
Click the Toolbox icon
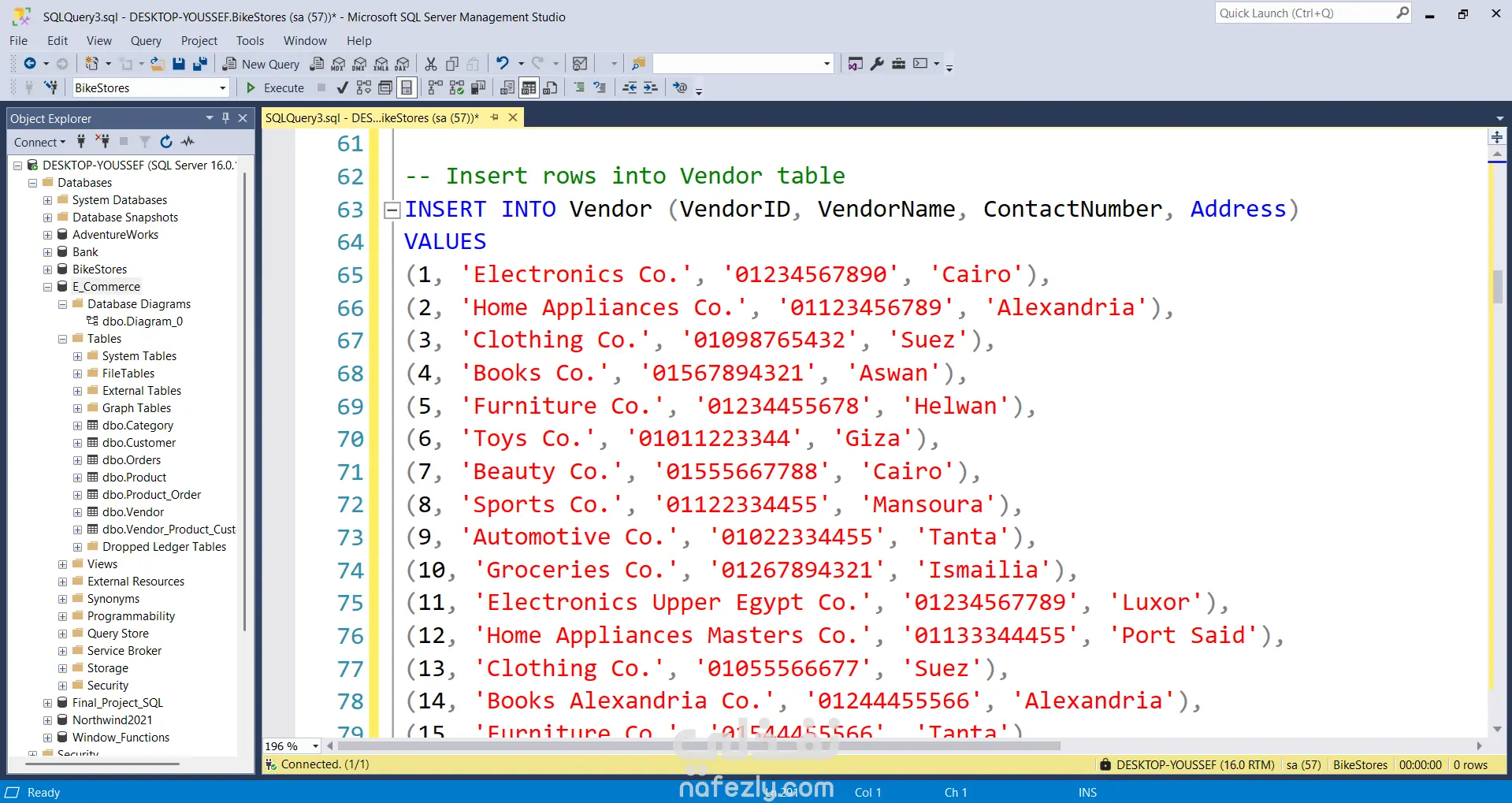[x=898, y=64]
